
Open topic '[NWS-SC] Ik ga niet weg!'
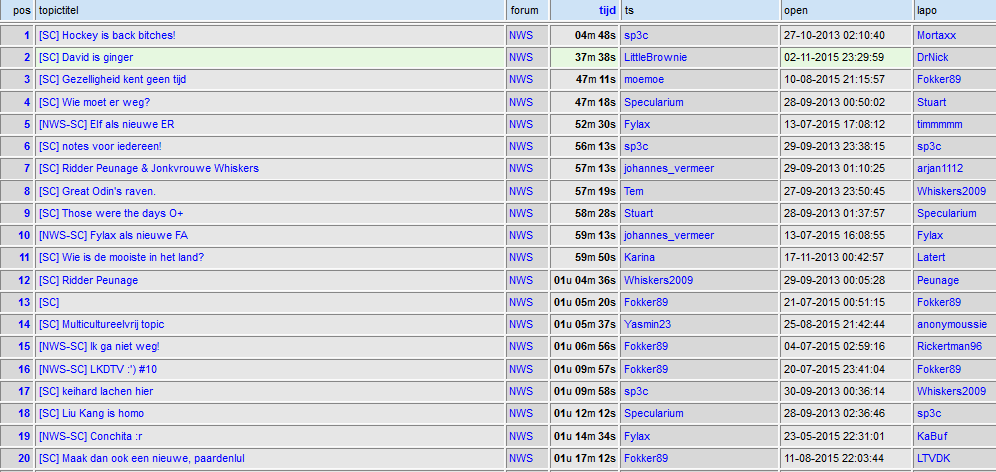99,347
